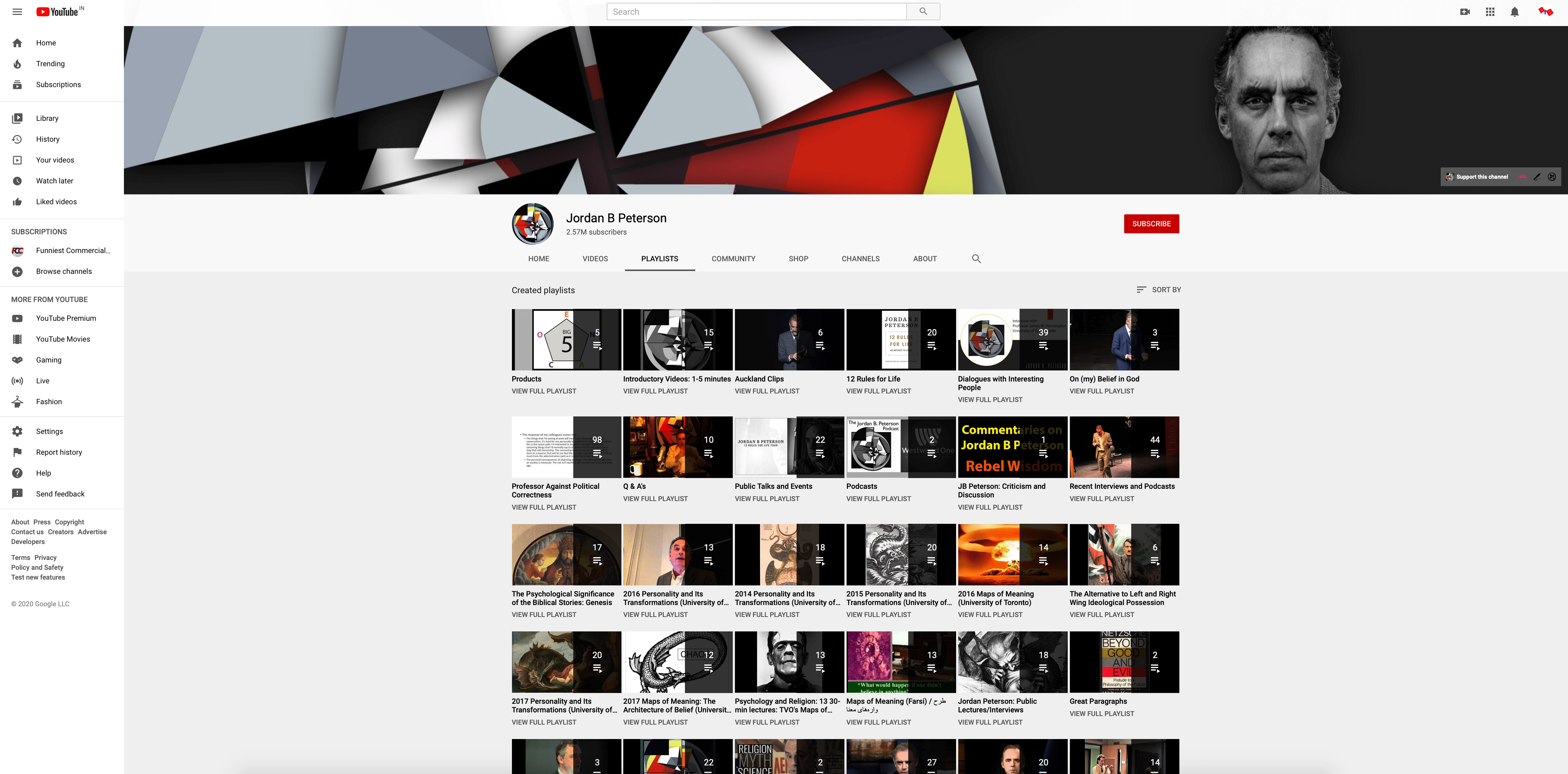Screen dimensions: 1568x774
Task: Click in the Search input field
Action: pyautogui.click(x=757, y=12)
